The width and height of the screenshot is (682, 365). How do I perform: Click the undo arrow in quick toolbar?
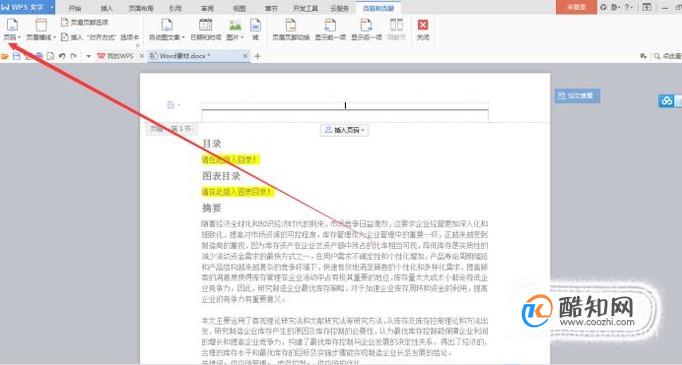(62, 56)
